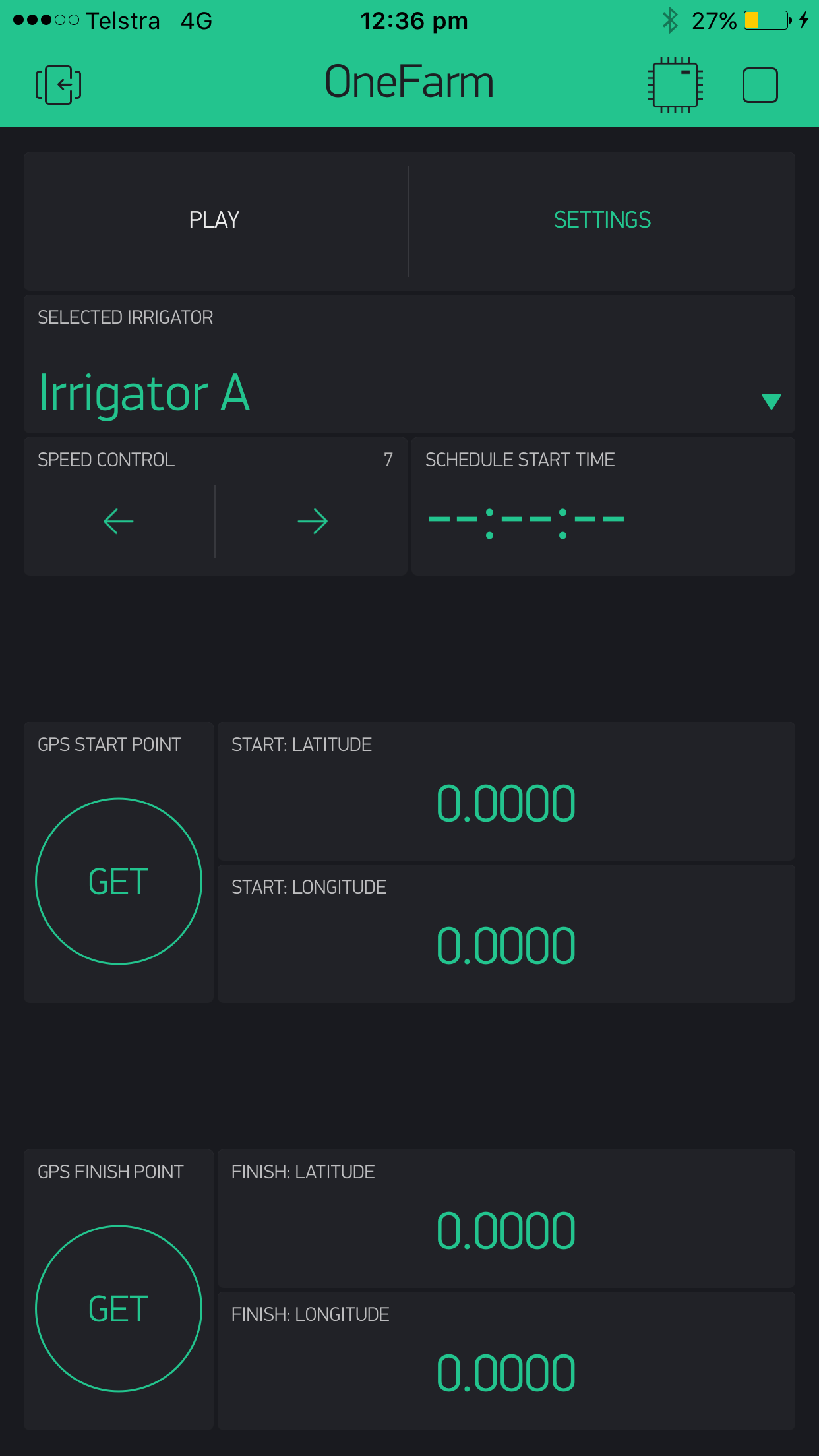The image size is (819, 1456).
Task: Decrease speed with left arrow
Action: (x=119, y=522)
